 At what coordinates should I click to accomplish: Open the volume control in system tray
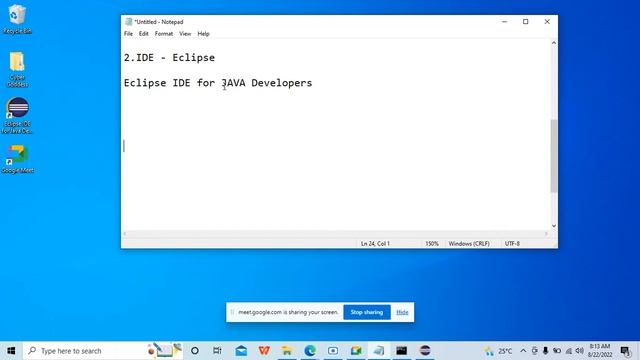580,351
